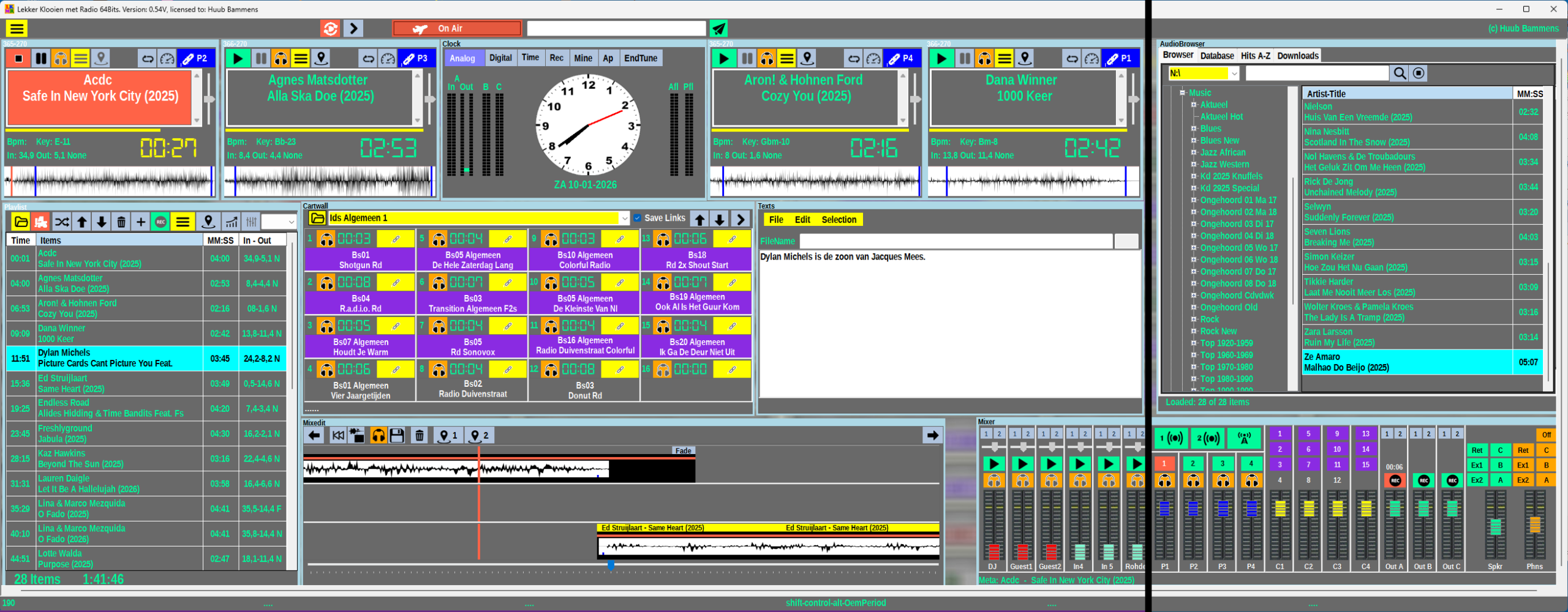Click the green REC icon in Playlist toolbar
The width and height of the screenshot is (1568, 612).
click(161, 222)
